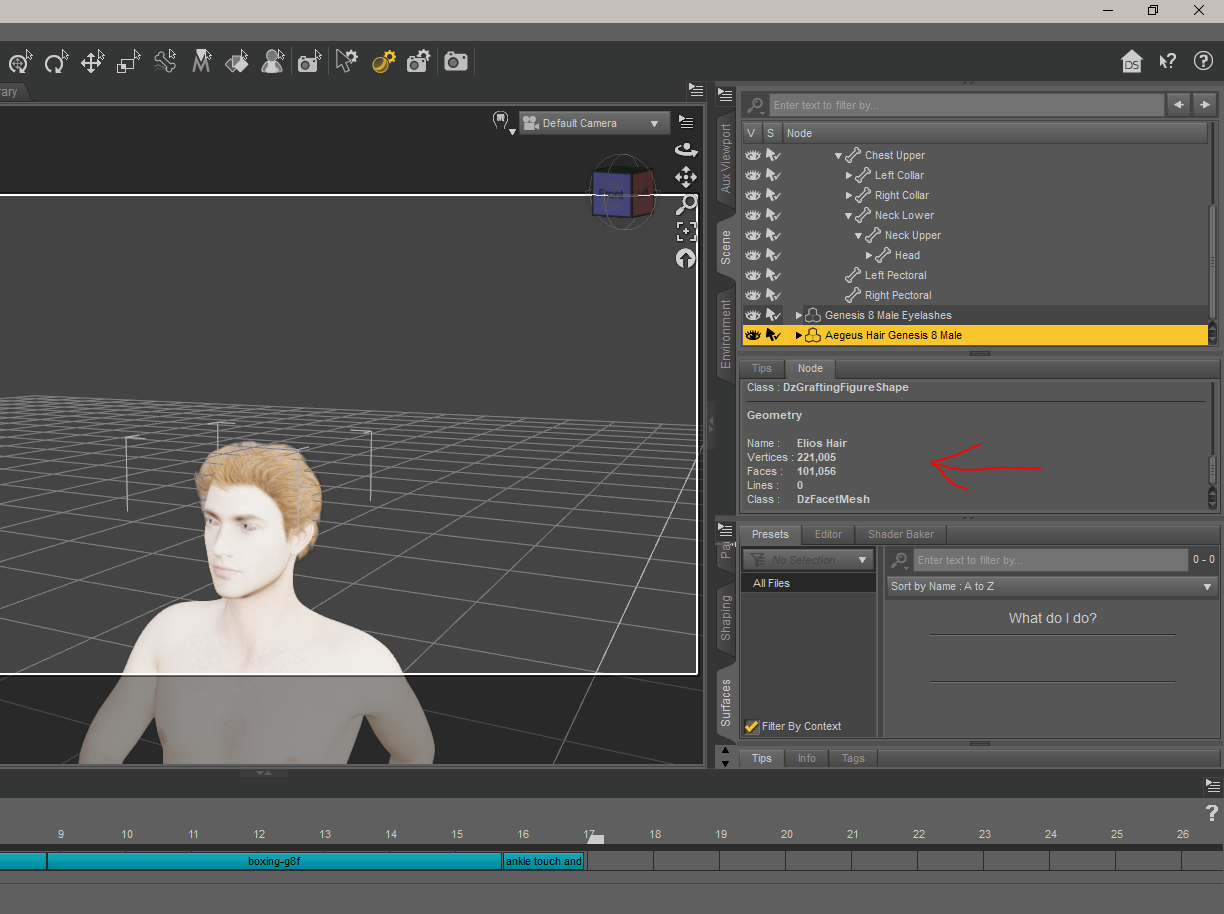Open the Aux Viewport side tab
Viewport: 1224px width, 914px height.
726,158
